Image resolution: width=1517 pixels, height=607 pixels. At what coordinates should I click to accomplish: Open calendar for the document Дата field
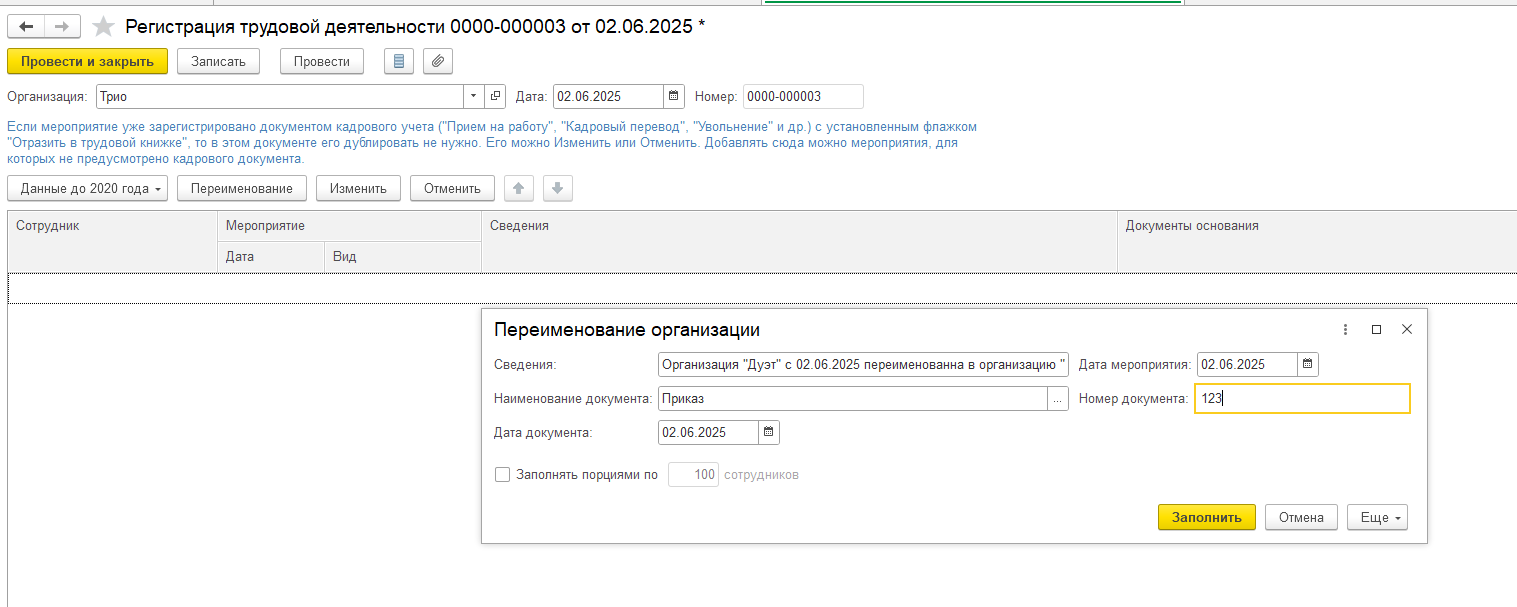674,97
